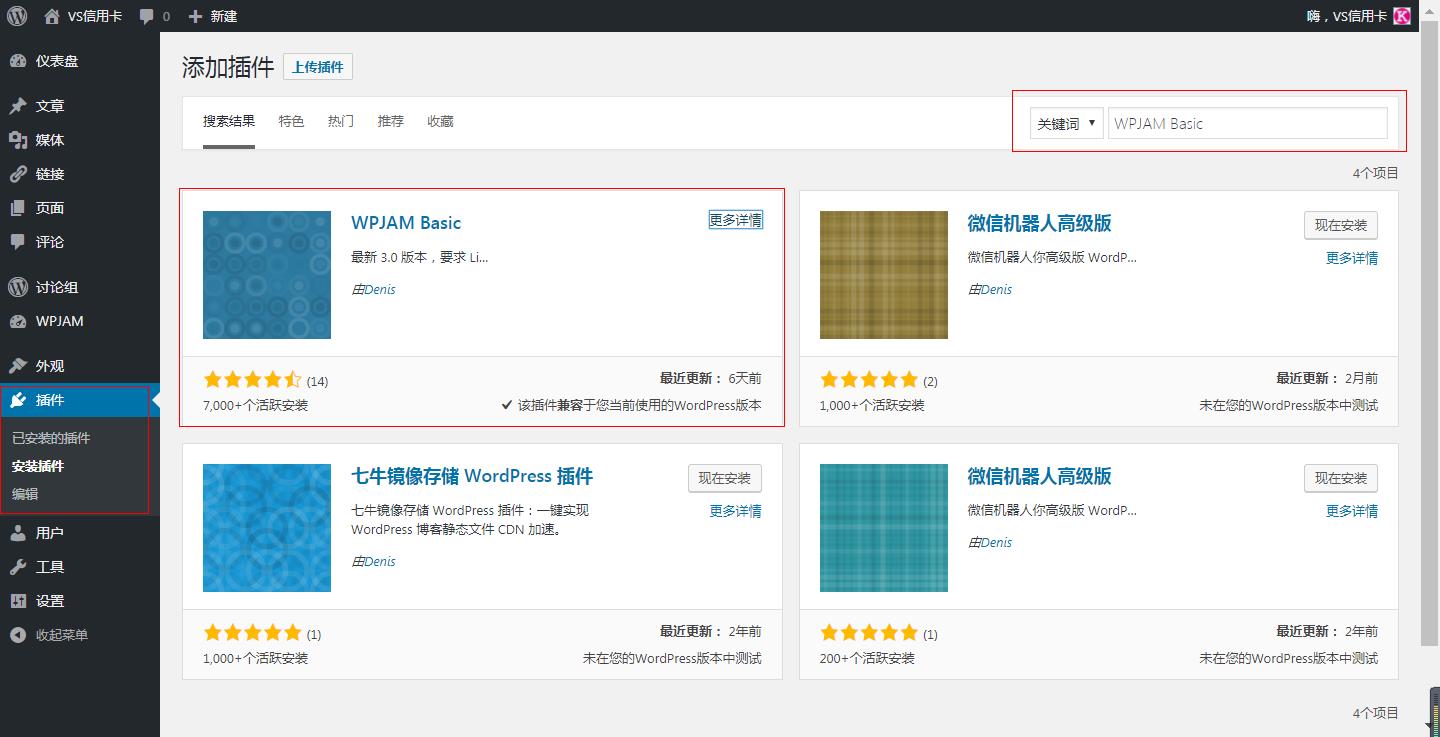
Task: Open the 用户 users menu
Action: [x=50, y=533]
